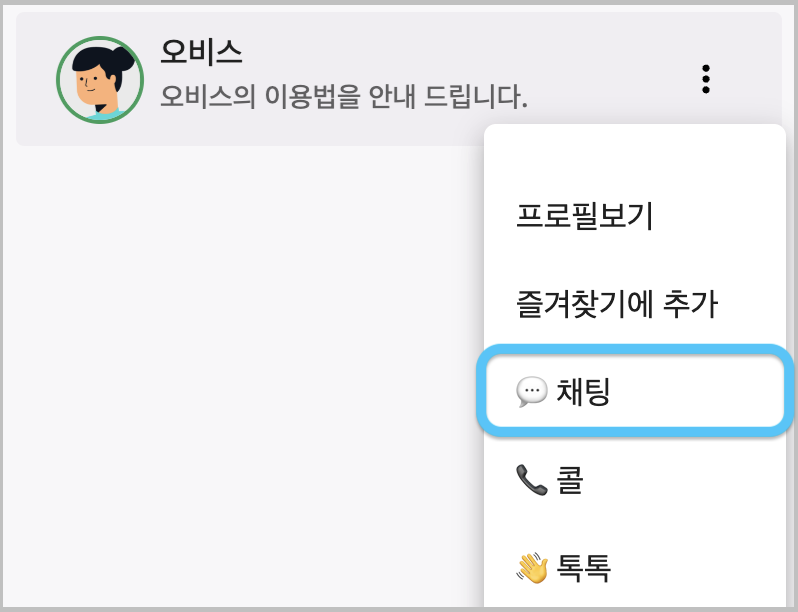This screenshot has height=612, width=798.
Task: Click the telephone receiver icon
Action: coord(531,480)
